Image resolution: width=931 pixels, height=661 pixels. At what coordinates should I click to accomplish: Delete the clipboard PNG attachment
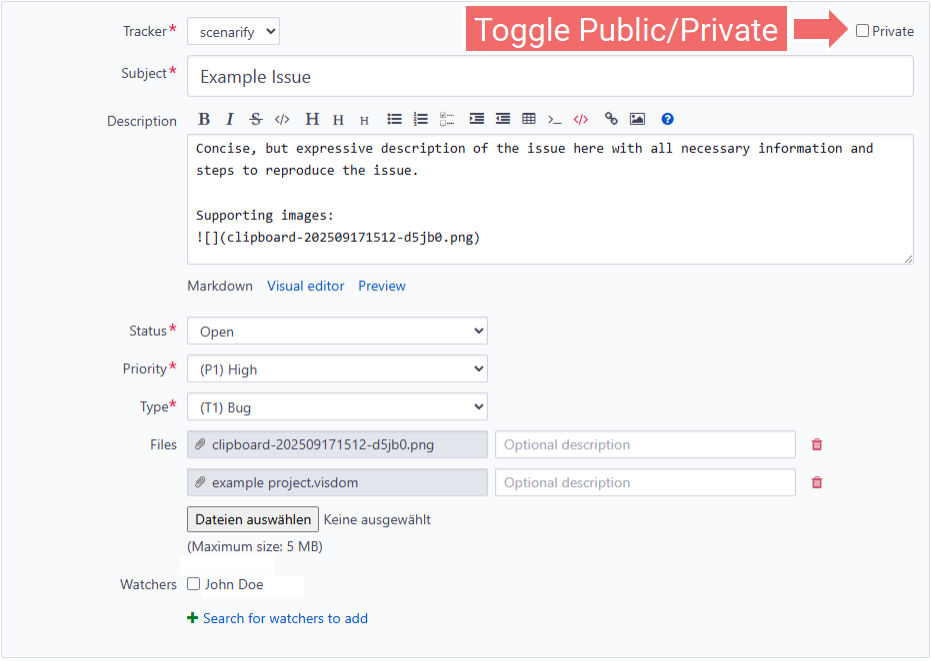[x=817, y=445]
